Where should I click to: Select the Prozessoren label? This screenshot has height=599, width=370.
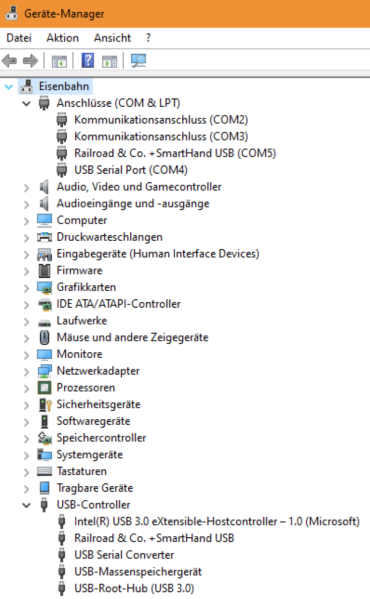pyautogui.click(x=86, y=388)
